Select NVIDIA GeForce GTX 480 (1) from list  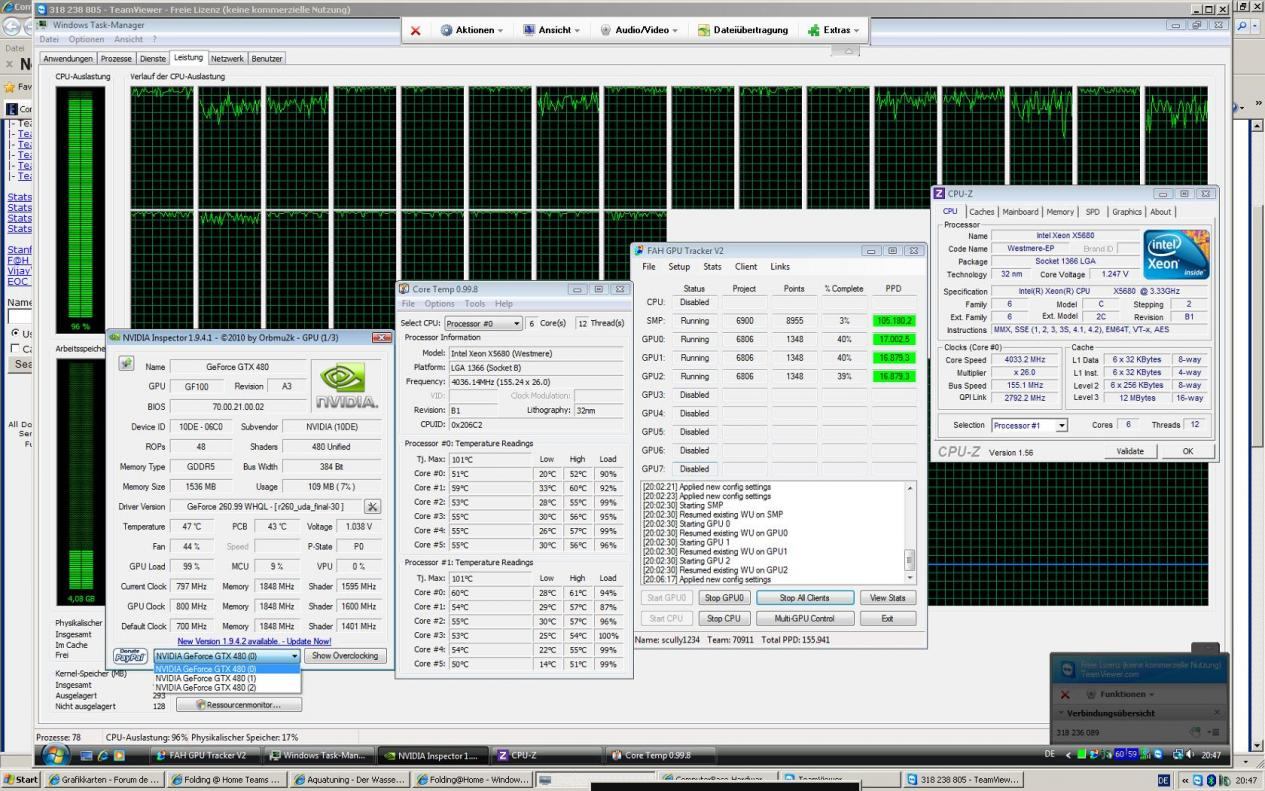(206, 678)
